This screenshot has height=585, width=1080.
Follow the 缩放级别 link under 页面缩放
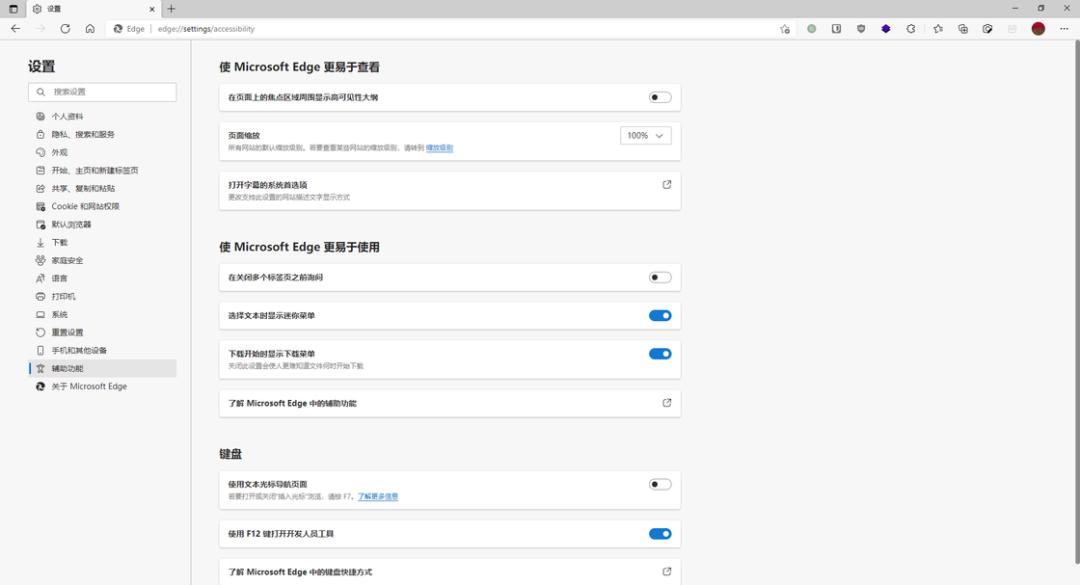pyautogui.click(x=439, y=147)
